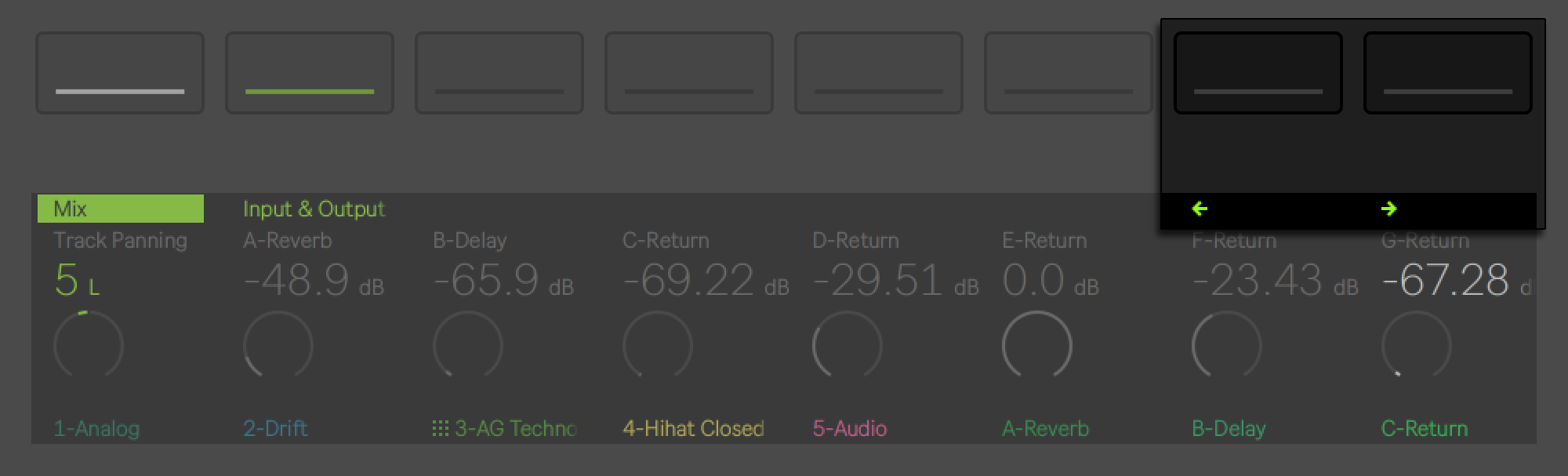Click the B-Delay send knob
The image size is (1568, 476).
(468, 345)
